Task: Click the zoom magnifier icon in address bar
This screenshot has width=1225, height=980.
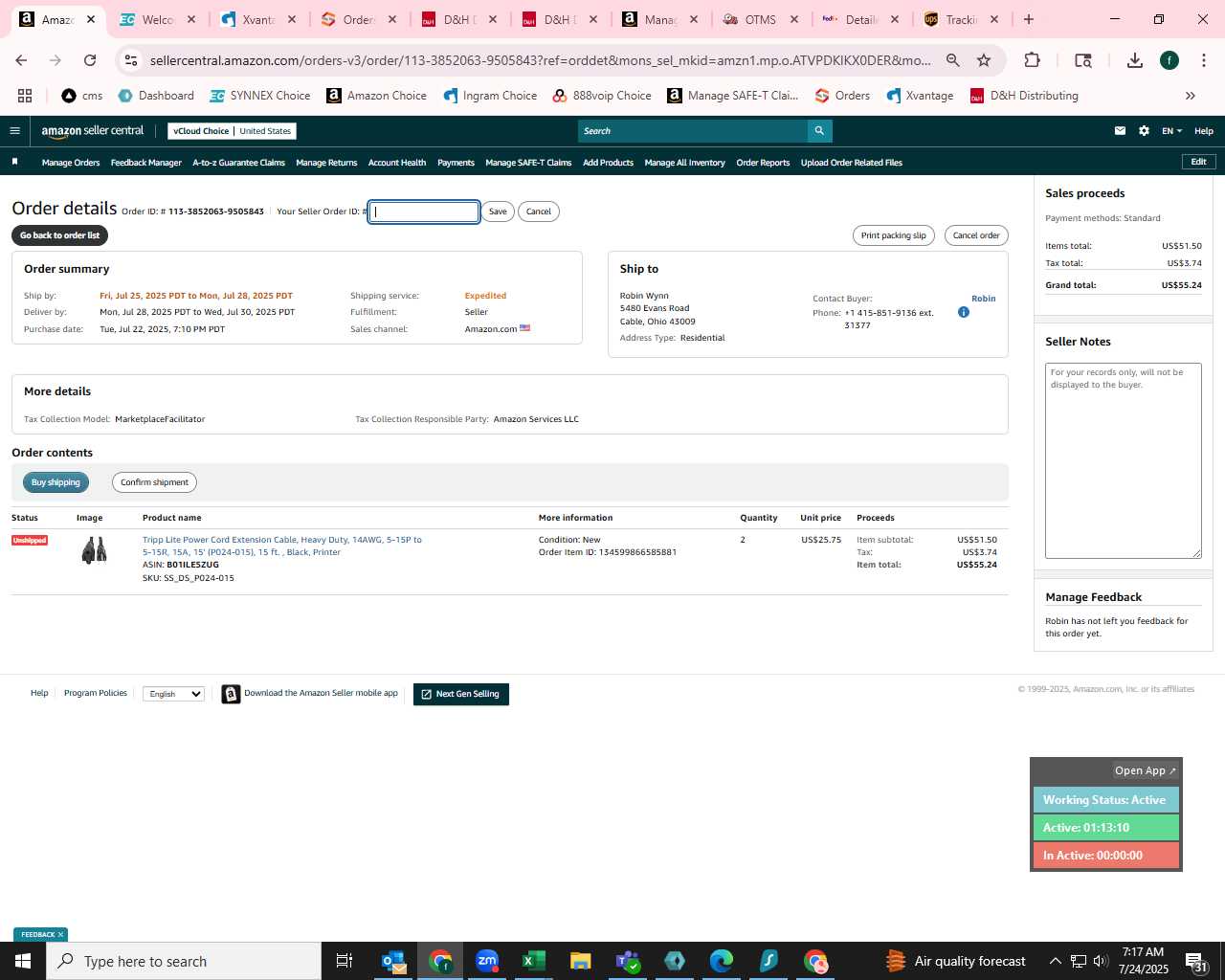Action: point(953,60)
